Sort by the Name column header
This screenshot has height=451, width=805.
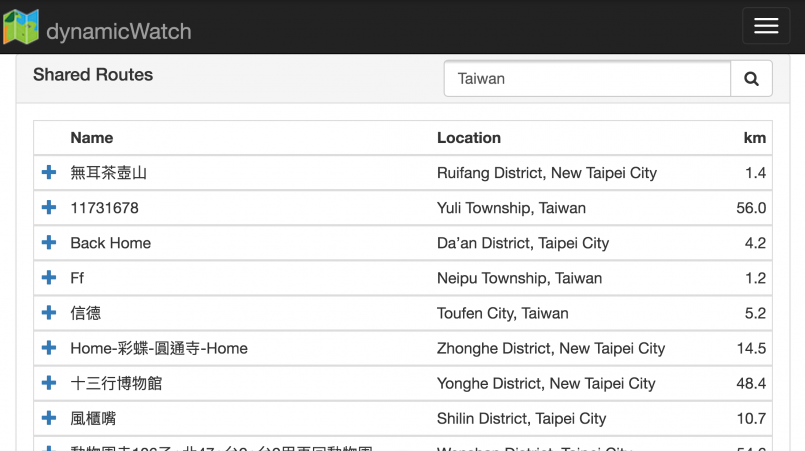pyautogui.click(x=92, y=138)
